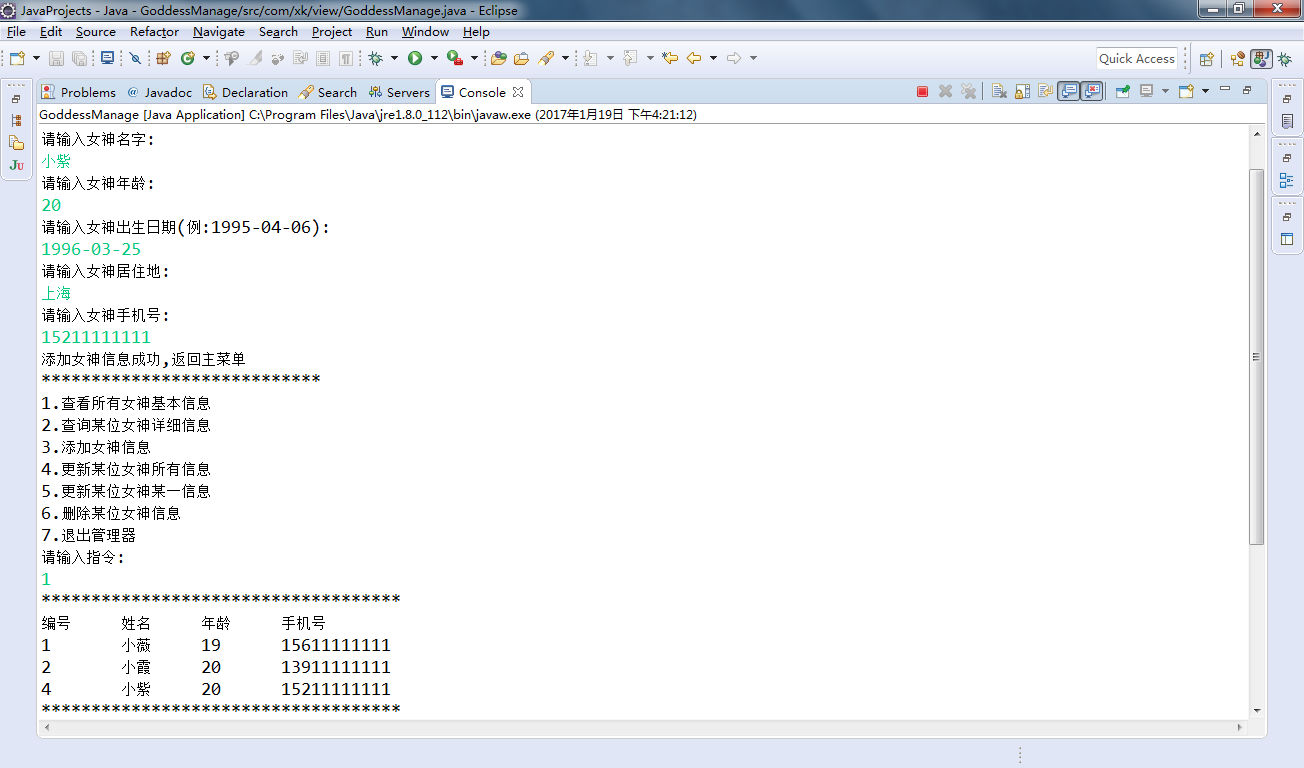Switch to the Debug perspective icon
1304x768 pixels.
click(1284, 59)
